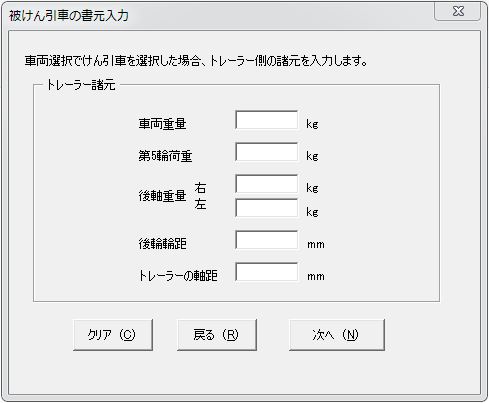Focus the トレーラーの軸距 text field

[x=266, y=272]
